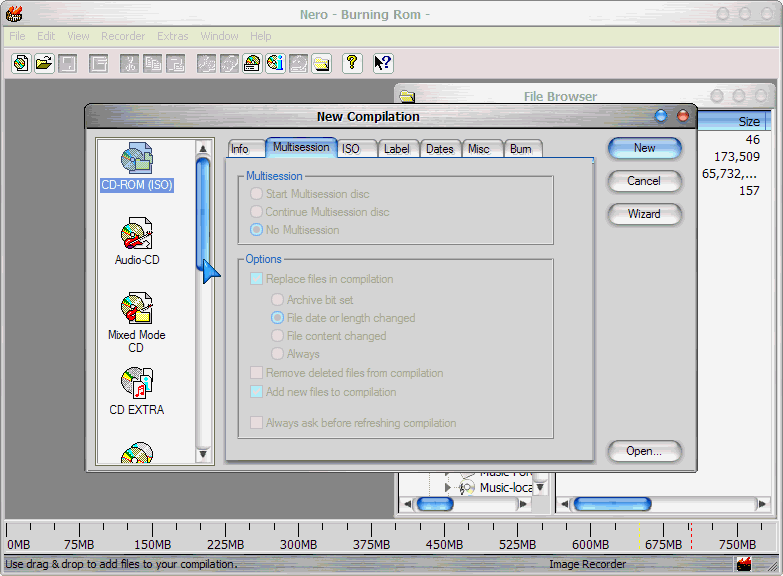783x576 pixels.
Task: Click the Multisession tab
Action: tap(301, 147)
